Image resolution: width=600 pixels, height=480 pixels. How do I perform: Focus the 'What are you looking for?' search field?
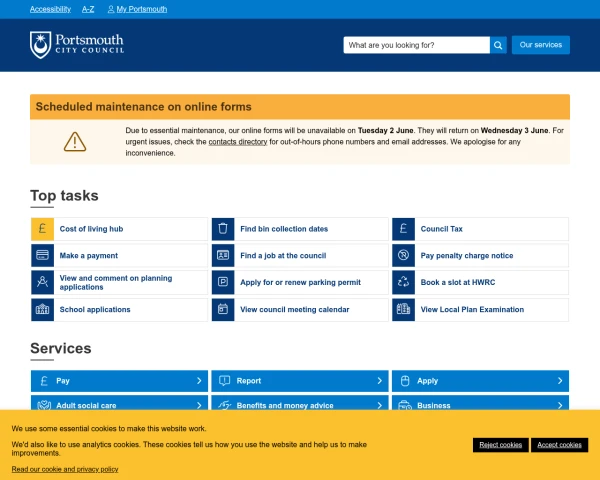tap(416, 45)
